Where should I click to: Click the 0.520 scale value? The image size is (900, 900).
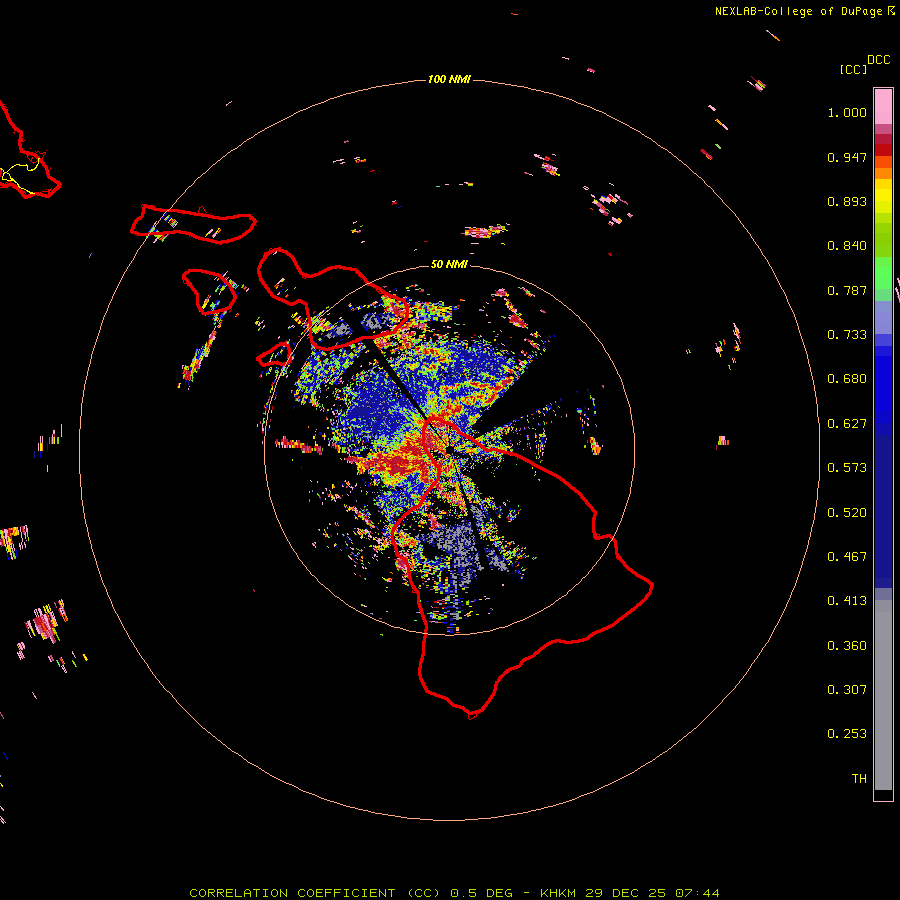[847, 513]
